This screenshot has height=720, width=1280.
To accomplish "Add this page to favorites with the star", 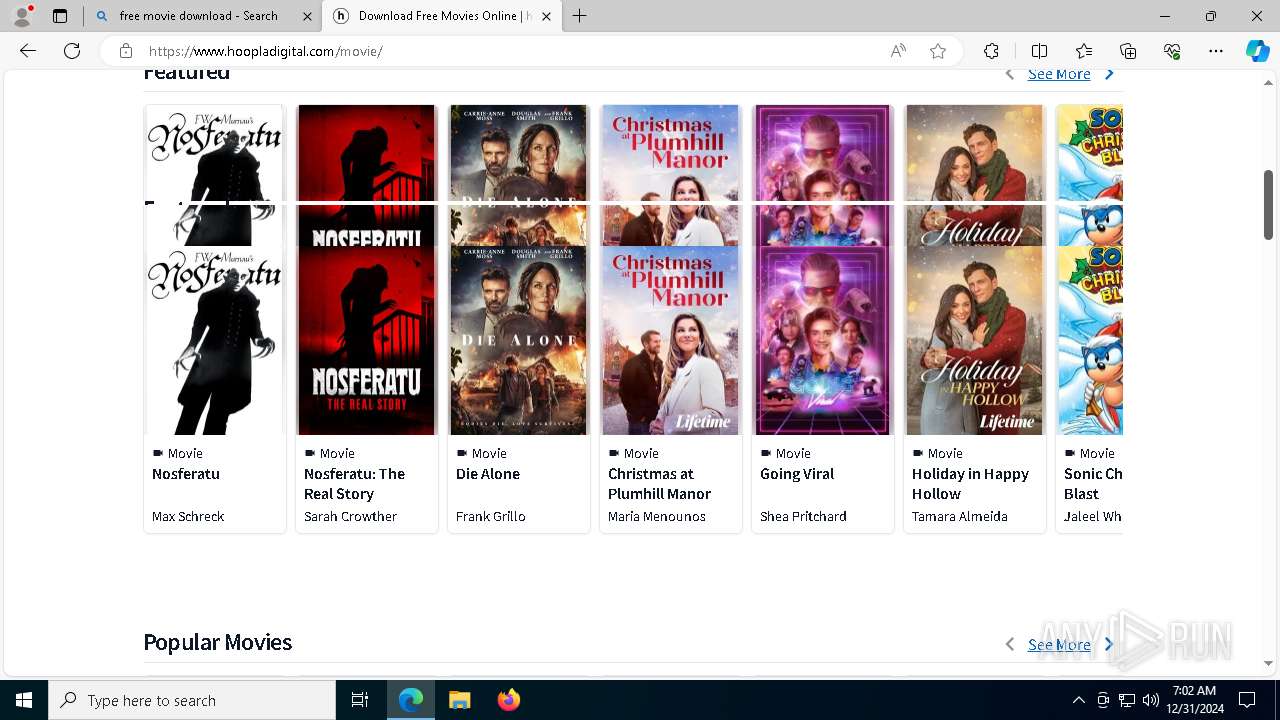I will click(x=938, y=51).
